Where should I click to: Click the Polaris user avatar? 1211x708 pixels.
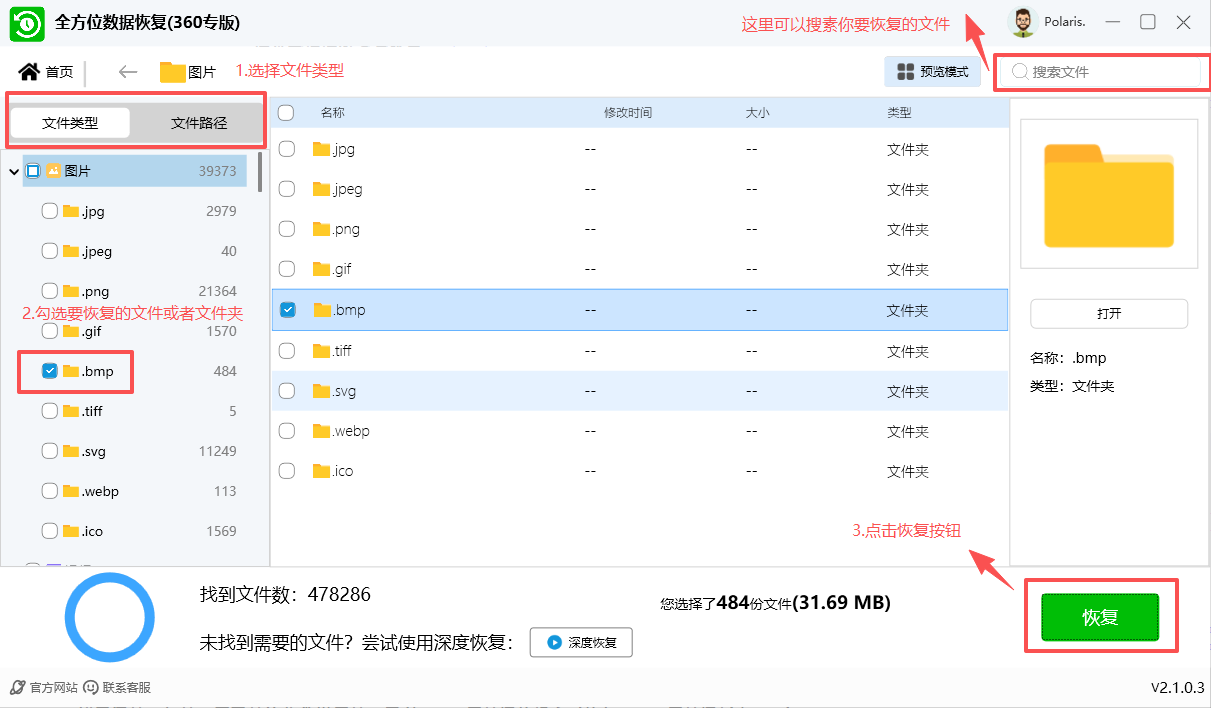1022,22
